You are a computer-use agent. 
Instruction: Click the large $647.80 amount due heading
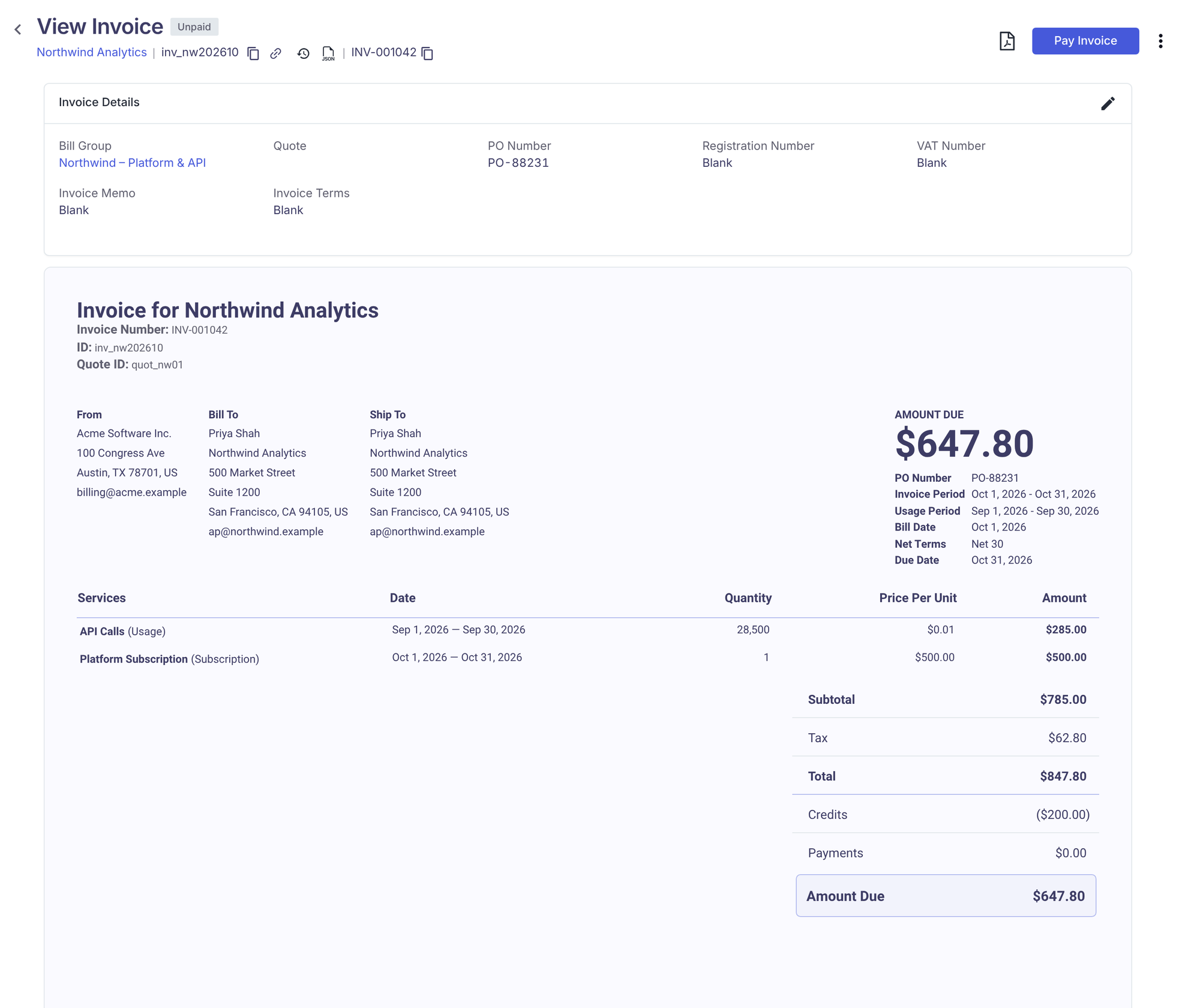pyautogui.click(x=964, y=444)
